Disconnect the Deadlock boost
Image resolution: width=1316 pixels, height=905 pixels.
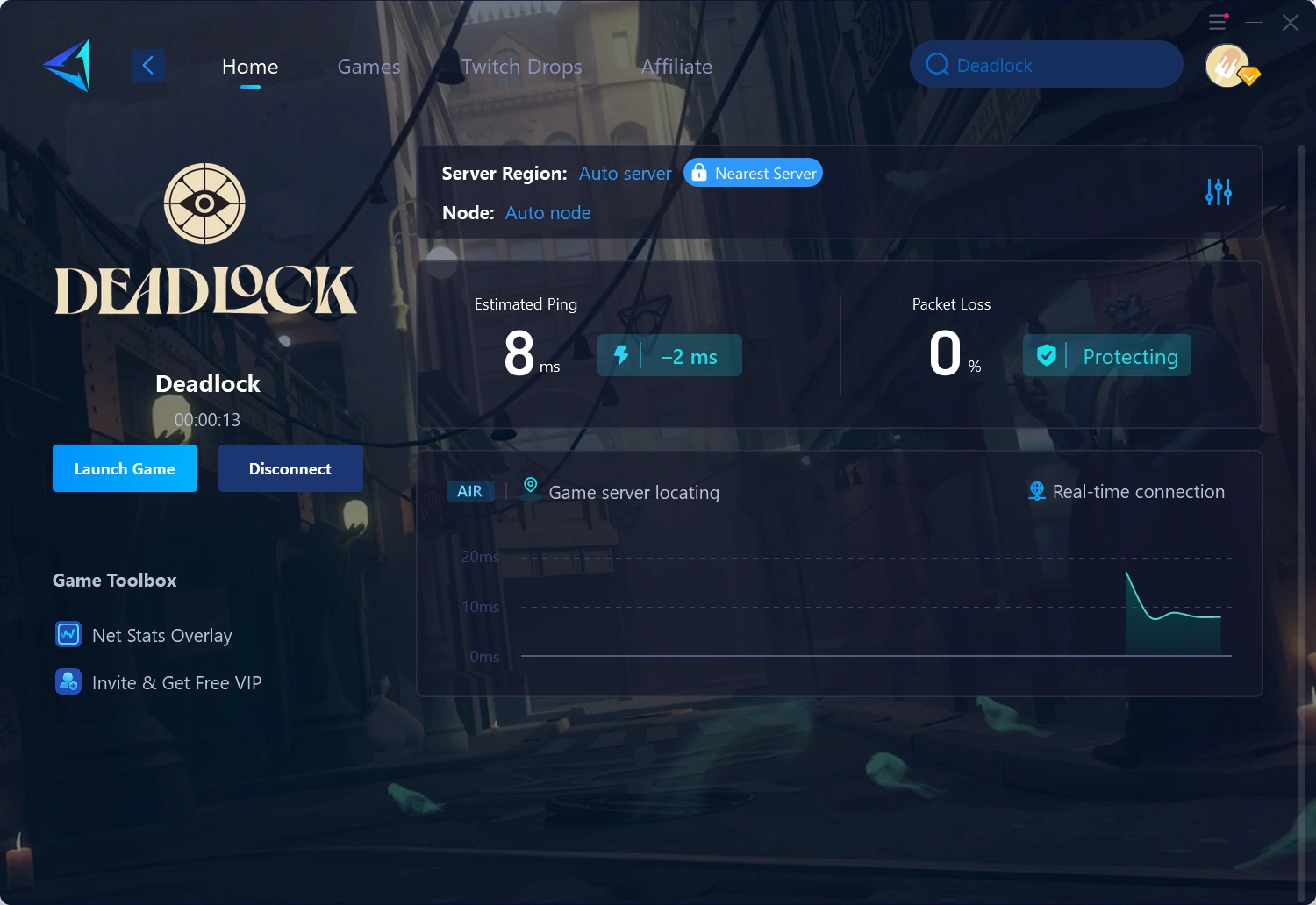(x=290, y=468)
